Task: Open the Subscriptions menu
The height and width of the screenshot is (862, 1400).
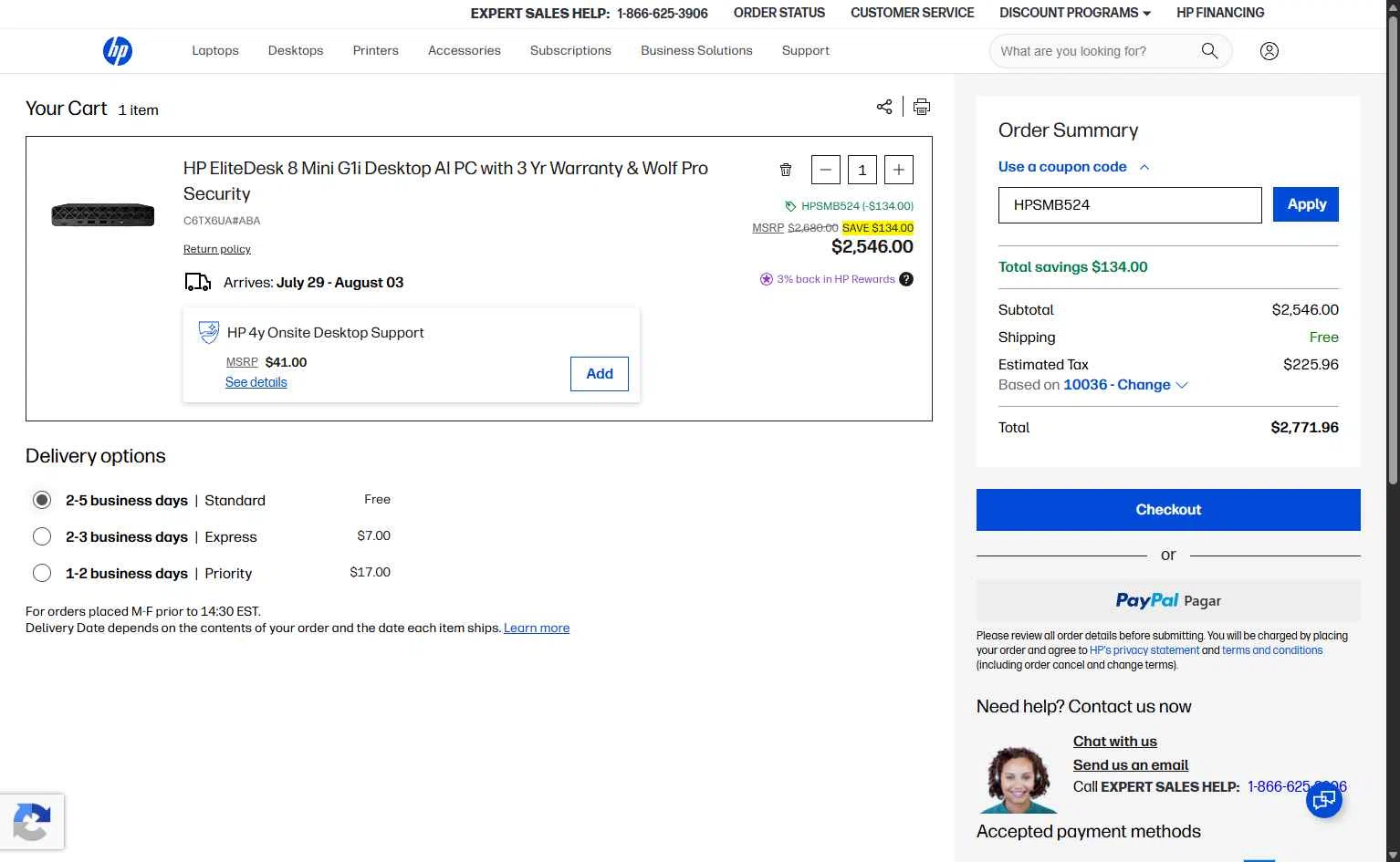Action: click(570, 51)
